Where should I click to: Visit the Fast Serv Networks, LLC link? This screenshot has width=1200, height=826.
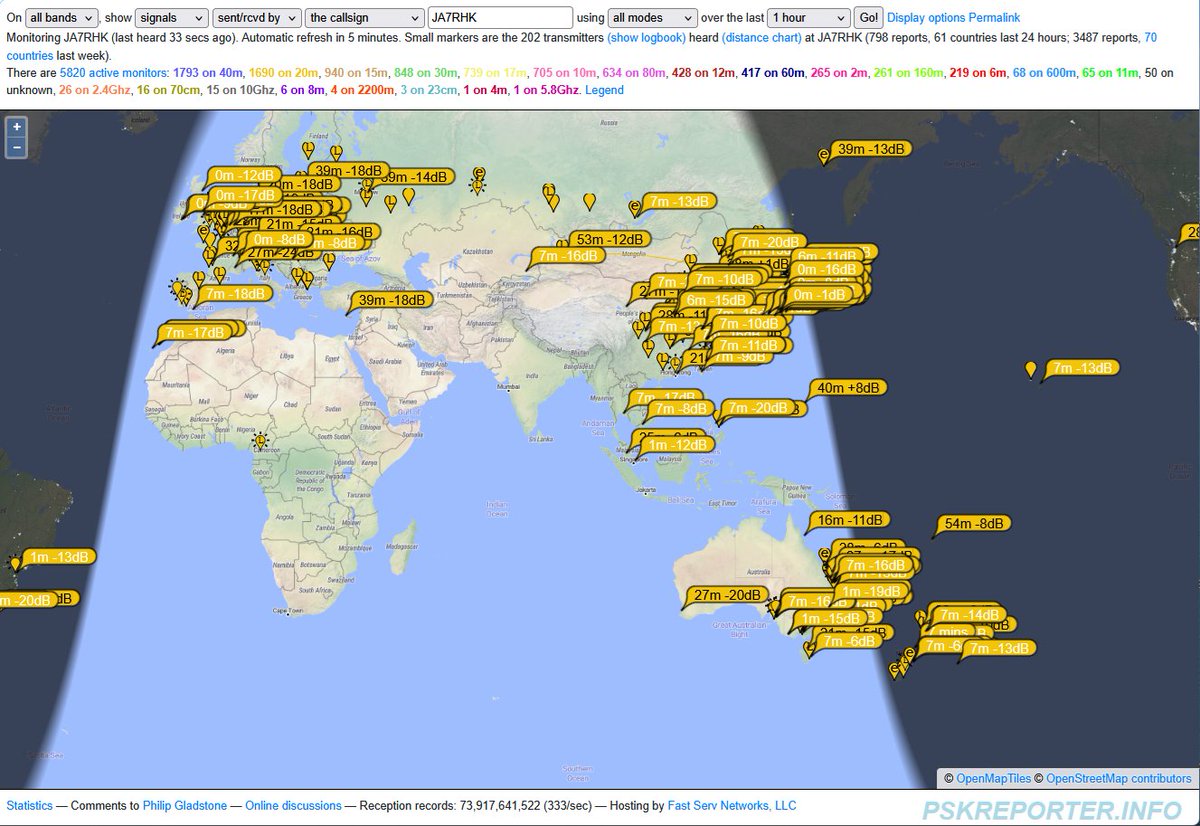[732, 805]
